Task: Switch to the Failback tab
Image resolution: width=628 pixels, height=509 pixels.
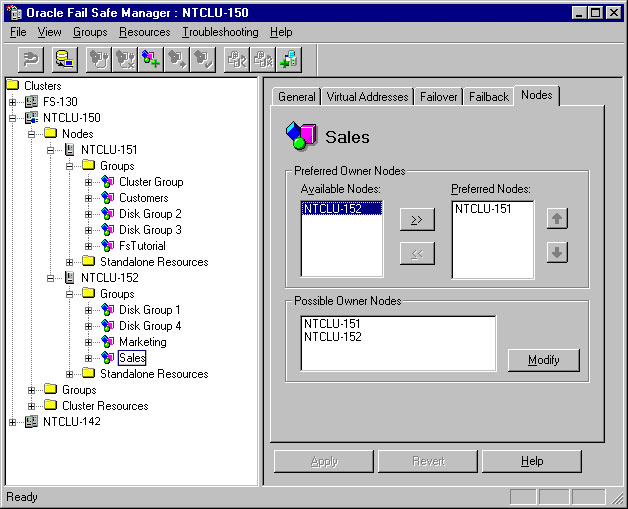Action: pos(489,97)
